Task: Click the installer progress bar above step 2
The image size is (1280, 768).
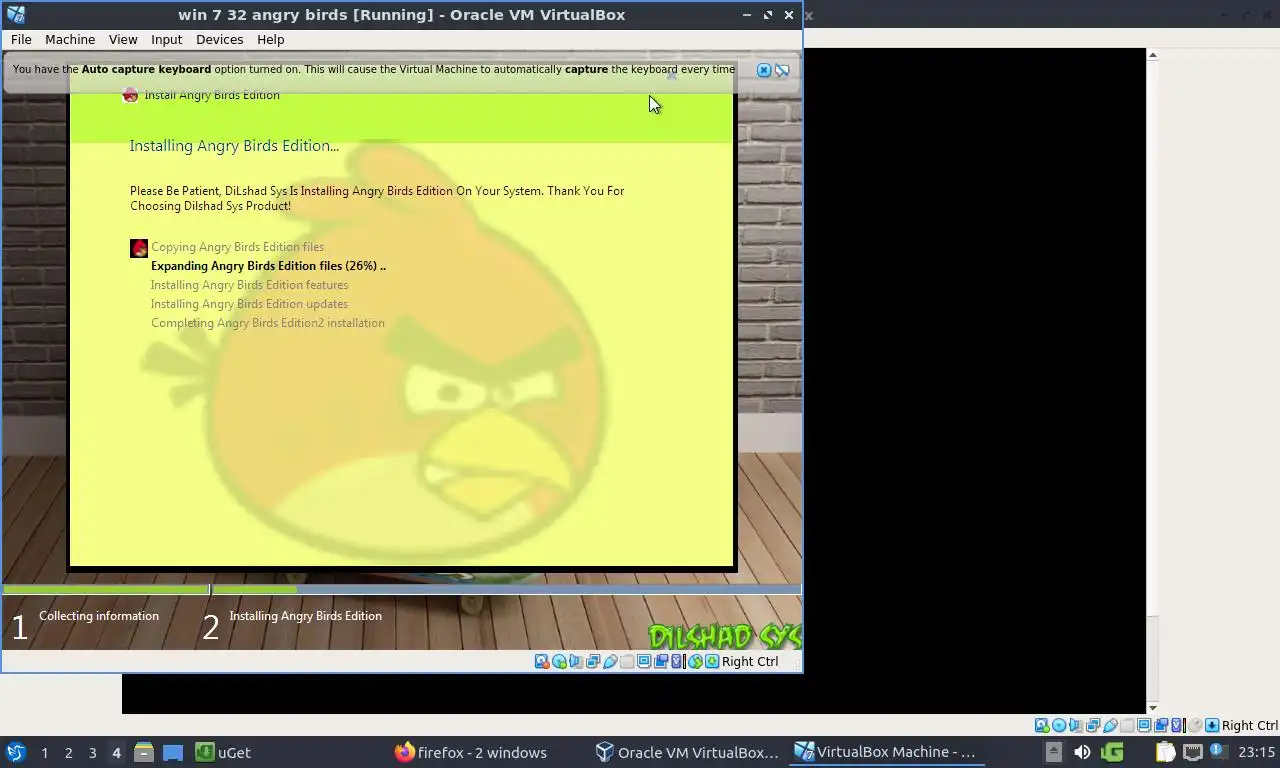Action: click(x=506, y=589)
